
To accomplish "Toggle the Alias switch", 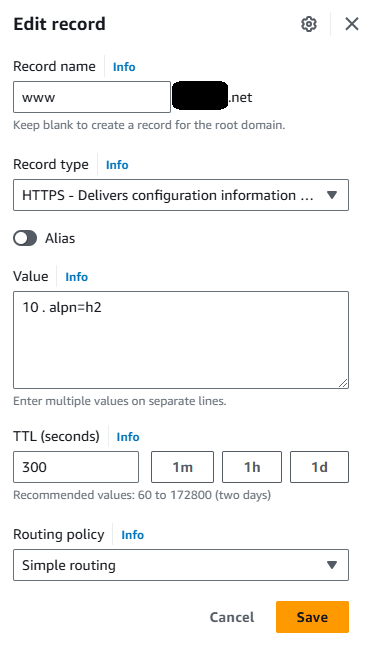I will [x=25, y=238].
